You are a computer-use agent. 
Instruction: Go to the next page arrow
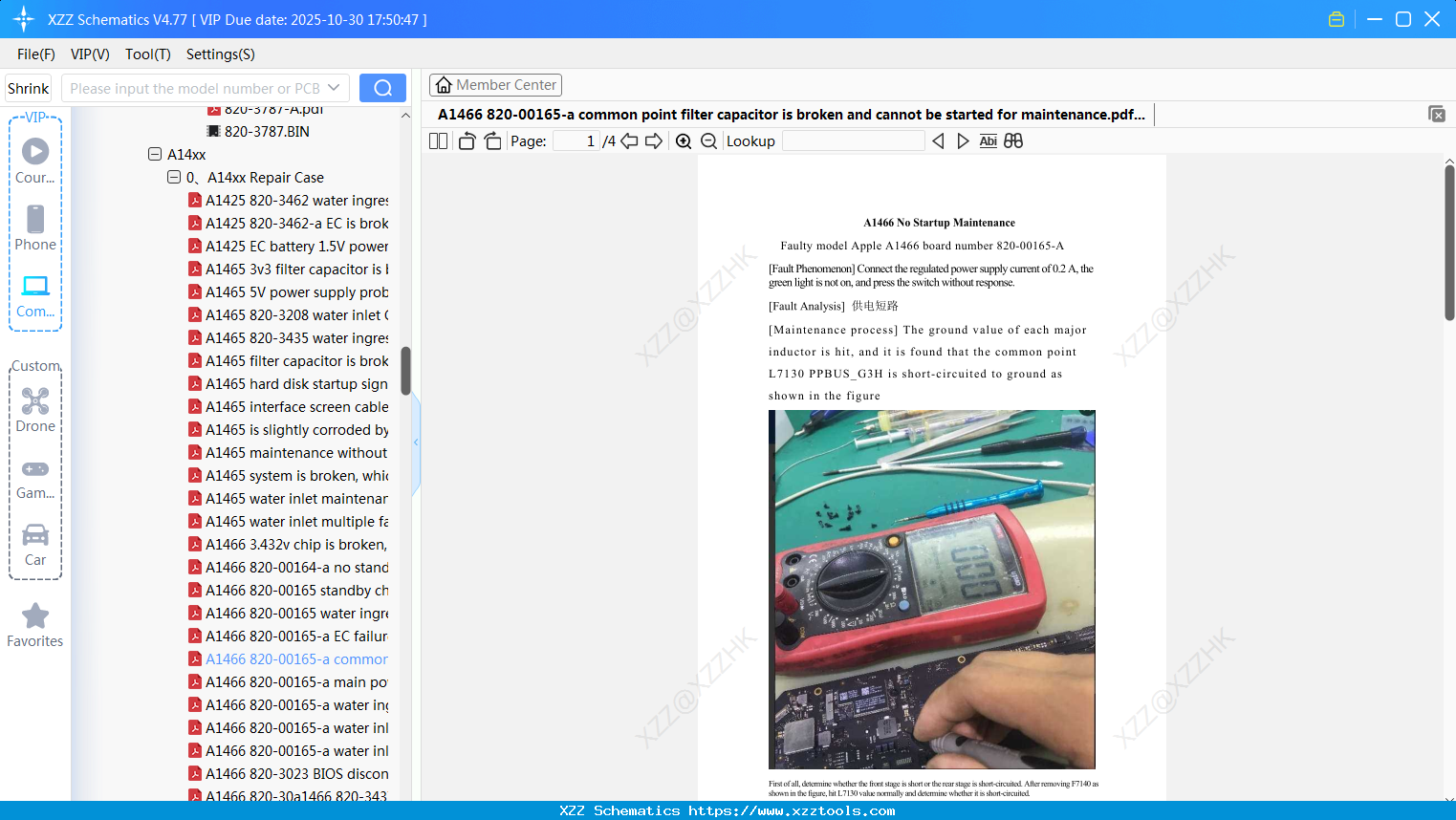[654, 141]
